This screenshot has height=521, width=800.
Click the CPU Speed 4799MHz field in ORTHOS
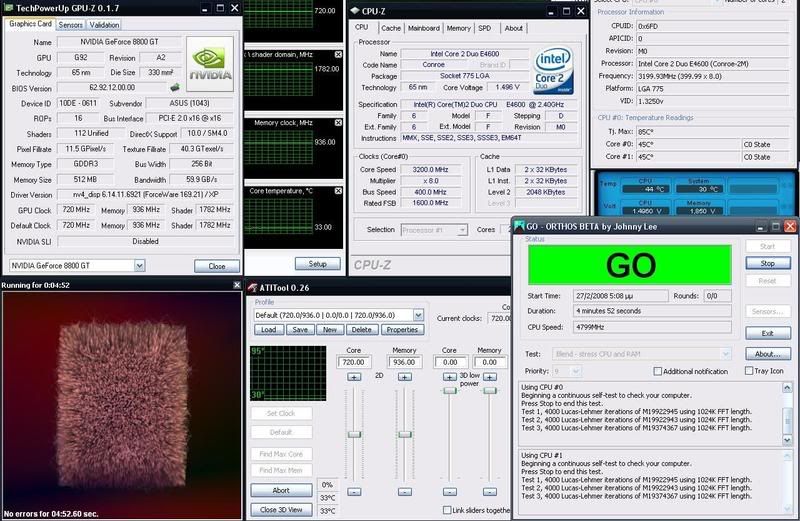652,327
